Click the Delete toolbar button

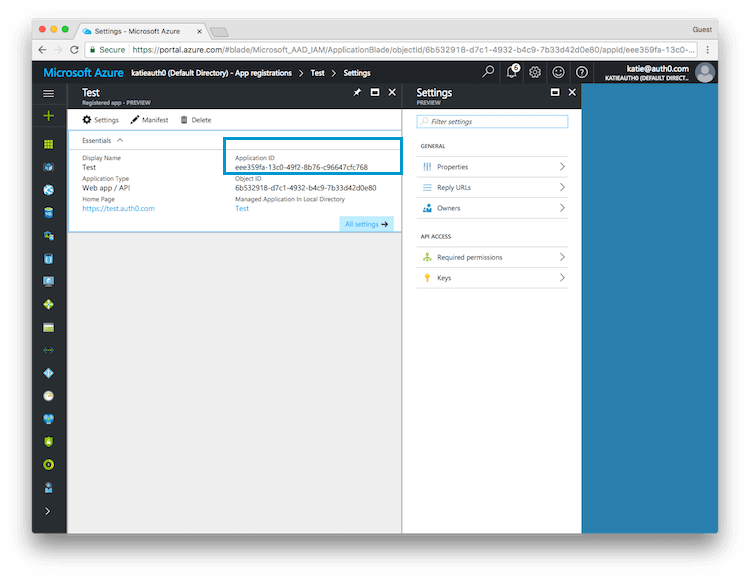tap(196, 120)
